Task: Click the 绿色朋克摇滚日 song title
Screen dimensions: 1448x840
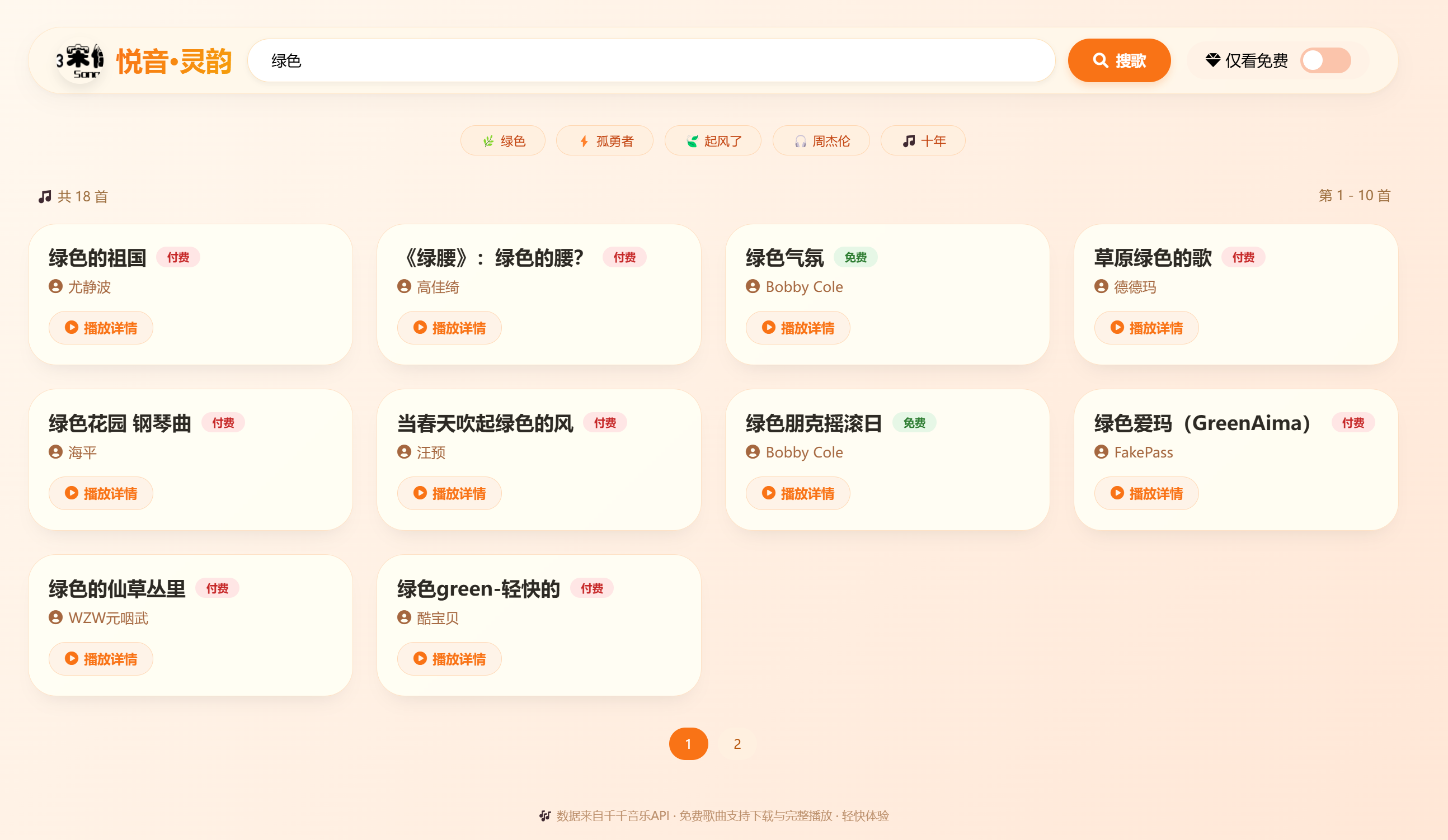Action: tap(814, 423)
